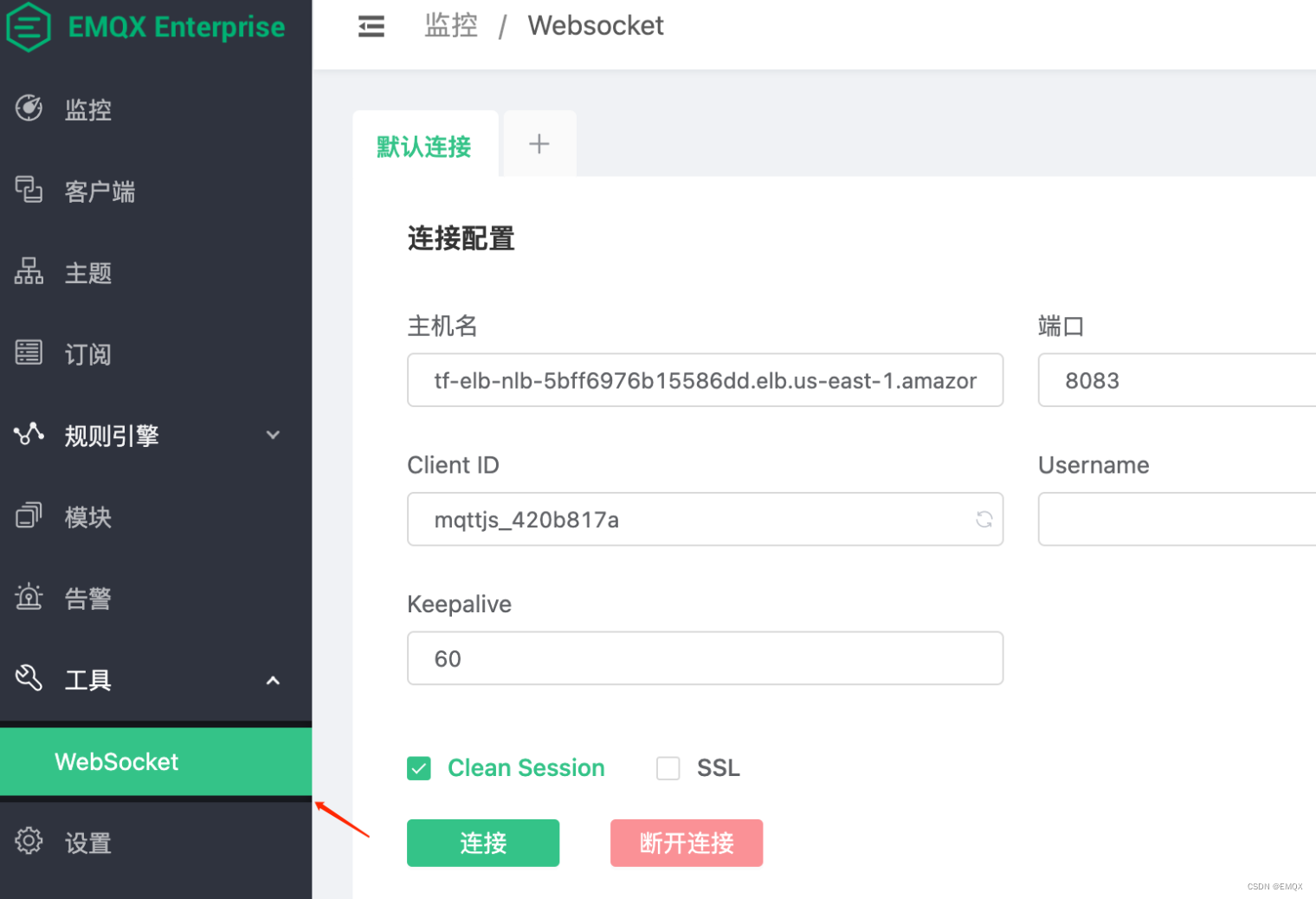Focus the Client ID input field
This screenshot has width=1316, height=899.
705,520
